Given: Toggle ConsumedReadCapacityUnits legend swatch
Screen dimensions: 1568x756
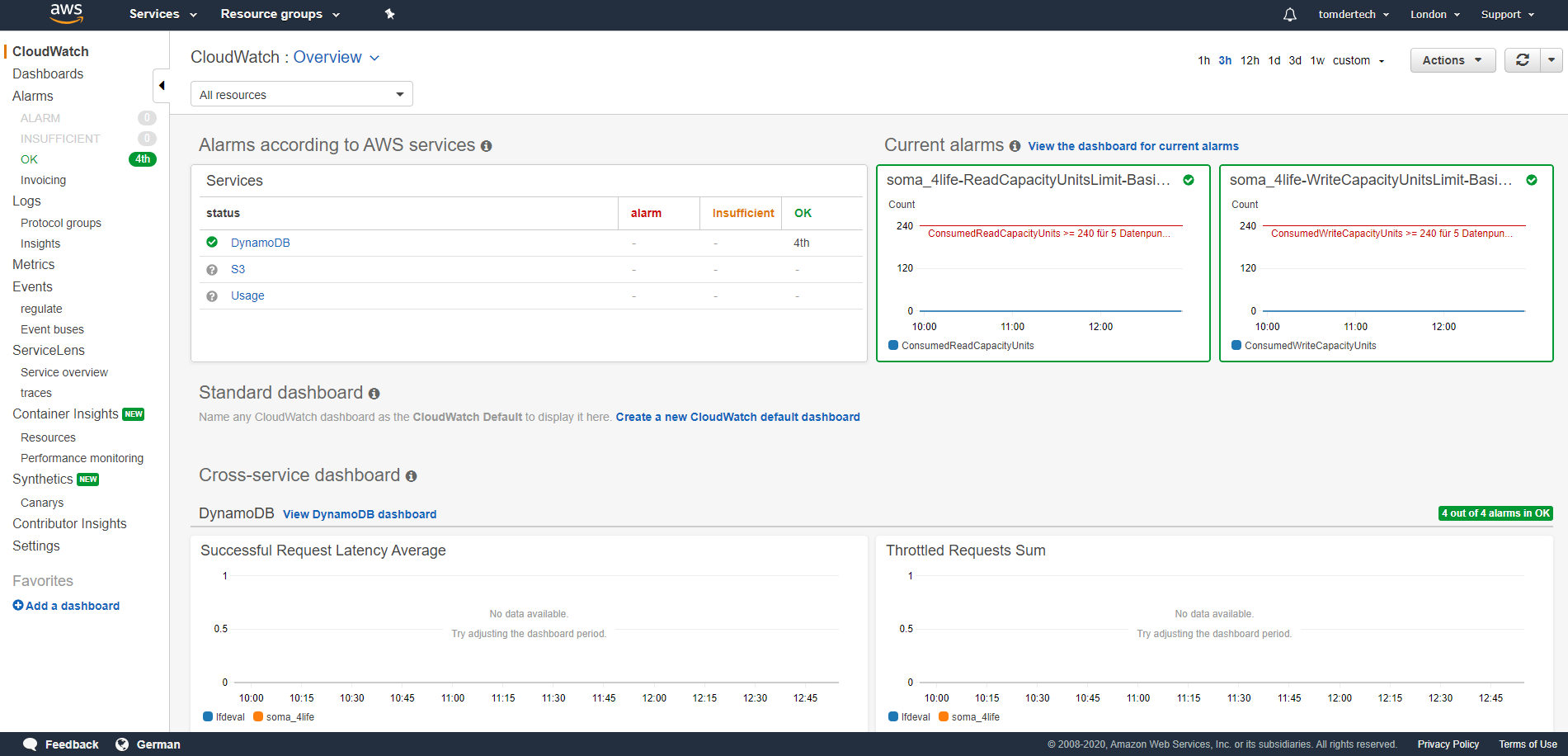Looking at the screenshot, I should 893,346.
